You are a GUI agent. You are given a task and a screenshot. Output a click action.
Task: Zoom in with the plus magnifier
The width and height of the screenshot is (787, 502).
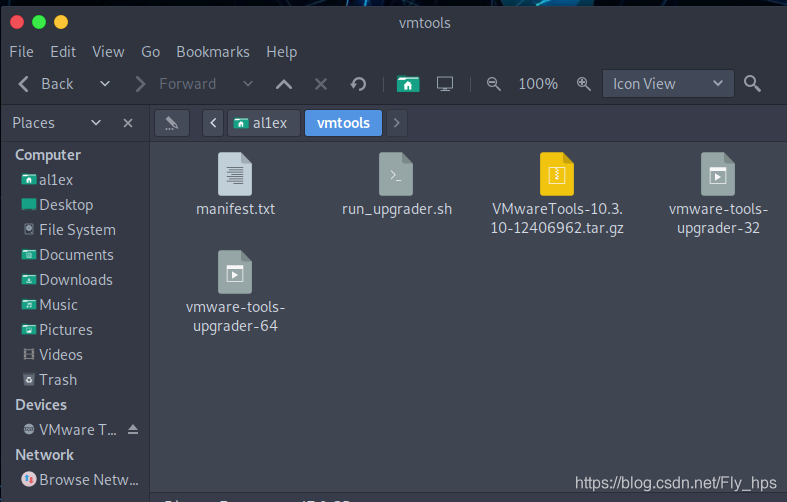(x=583, y=84)
